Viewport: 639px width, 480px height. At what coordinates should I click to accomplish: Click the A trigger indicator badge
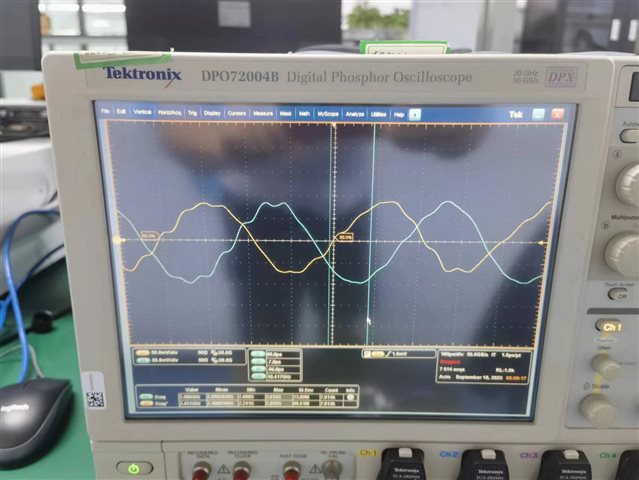click(x=367, y=354)
